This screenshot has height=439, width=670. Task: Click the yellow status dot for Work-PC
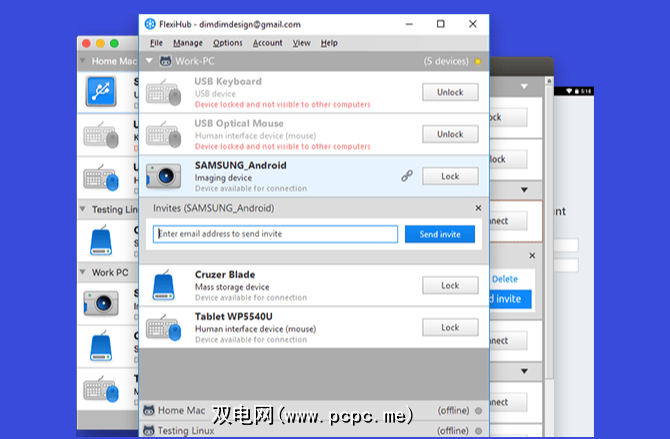tap(478, 62)
